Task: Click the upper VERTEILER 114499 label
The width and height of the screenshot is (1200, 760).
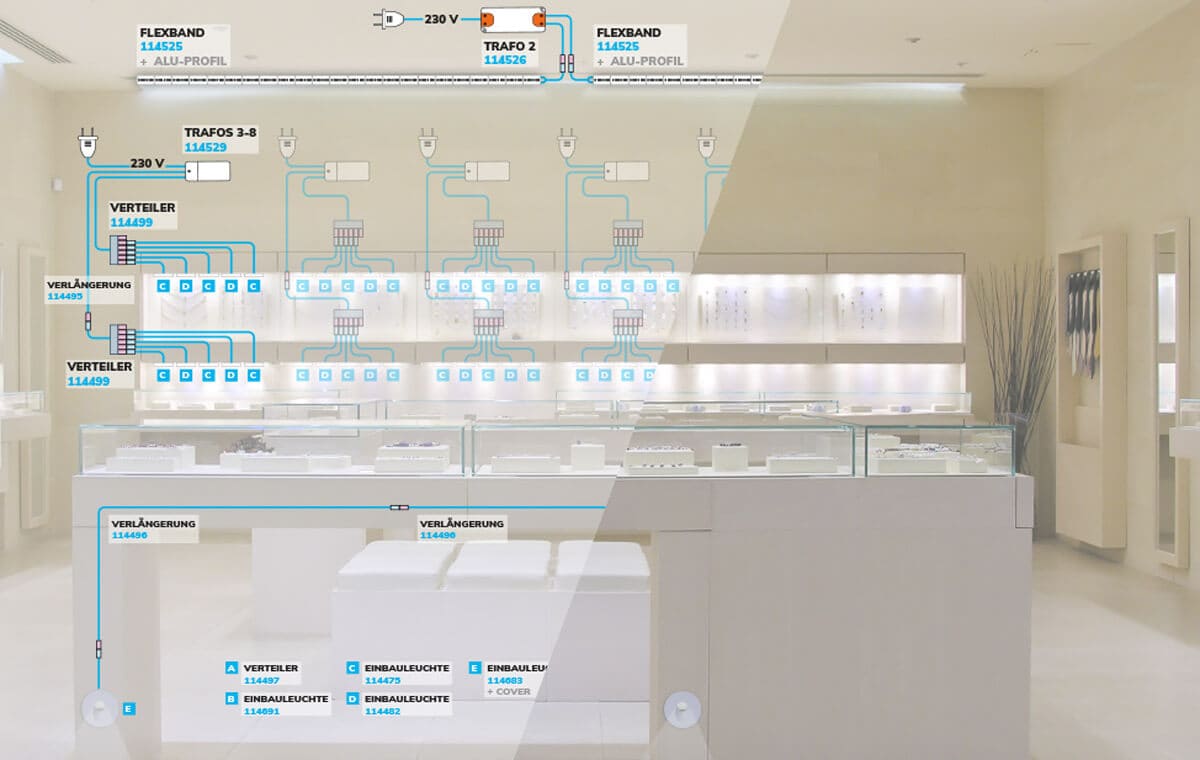Action: coord(142,215)
